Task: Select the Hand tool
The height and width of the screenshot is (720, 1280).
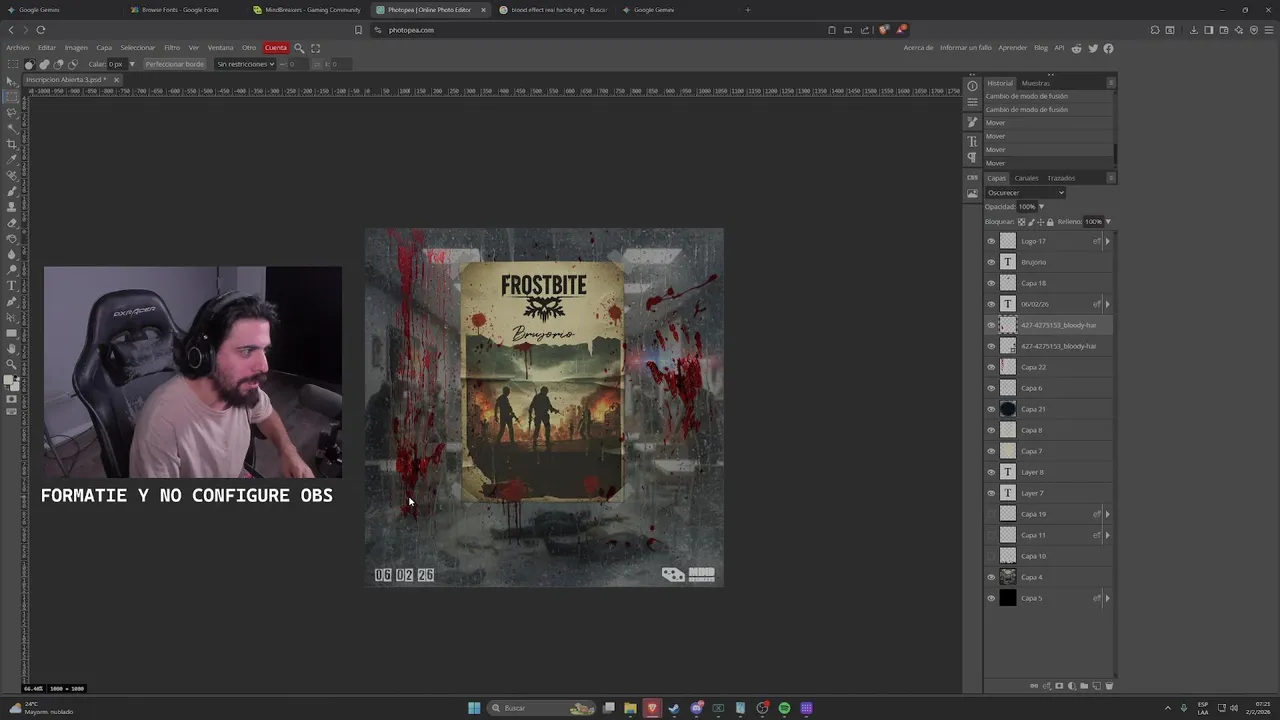Action: (x=12, y=348)
